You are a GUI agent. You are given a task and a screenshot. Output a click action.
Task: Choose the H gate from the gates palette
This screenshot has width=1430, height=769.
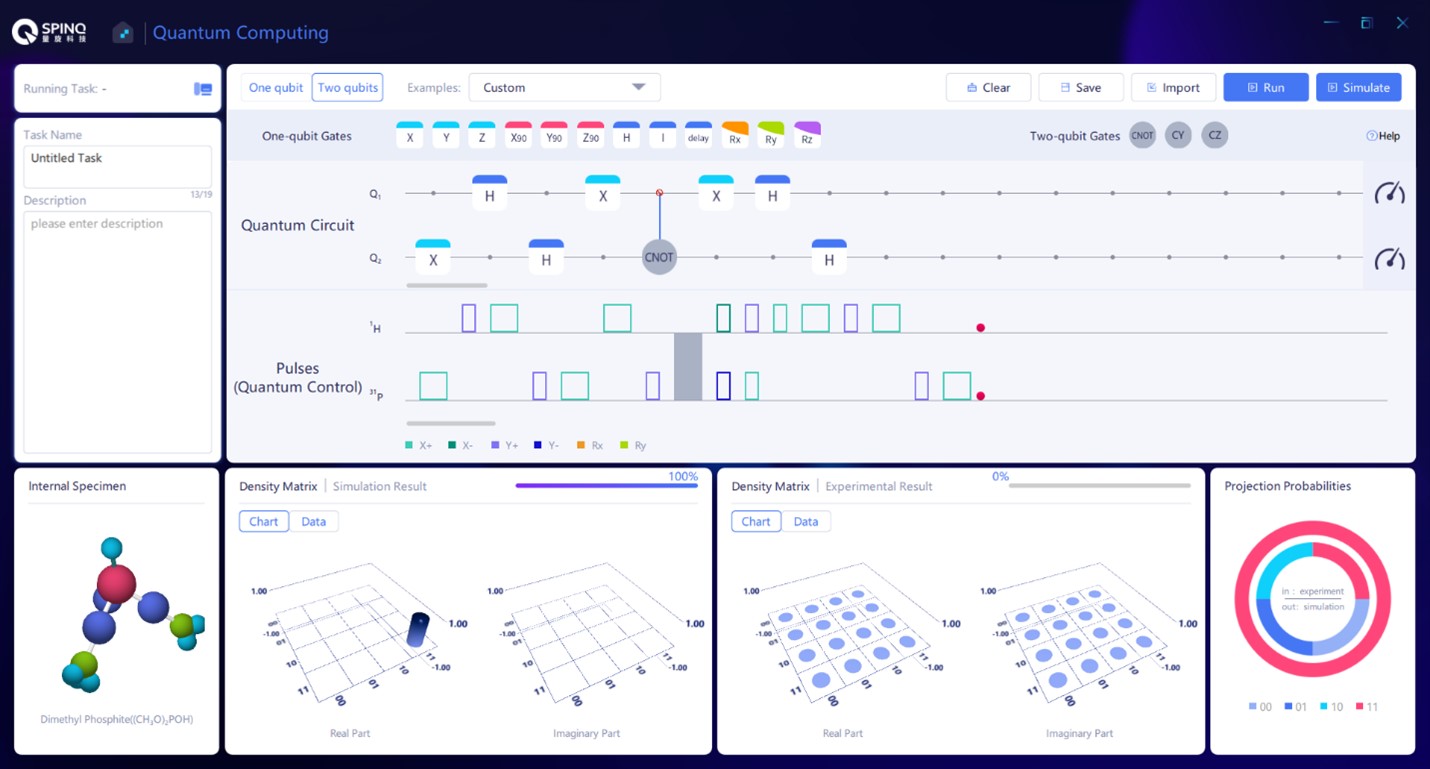[x=626, y=135]
